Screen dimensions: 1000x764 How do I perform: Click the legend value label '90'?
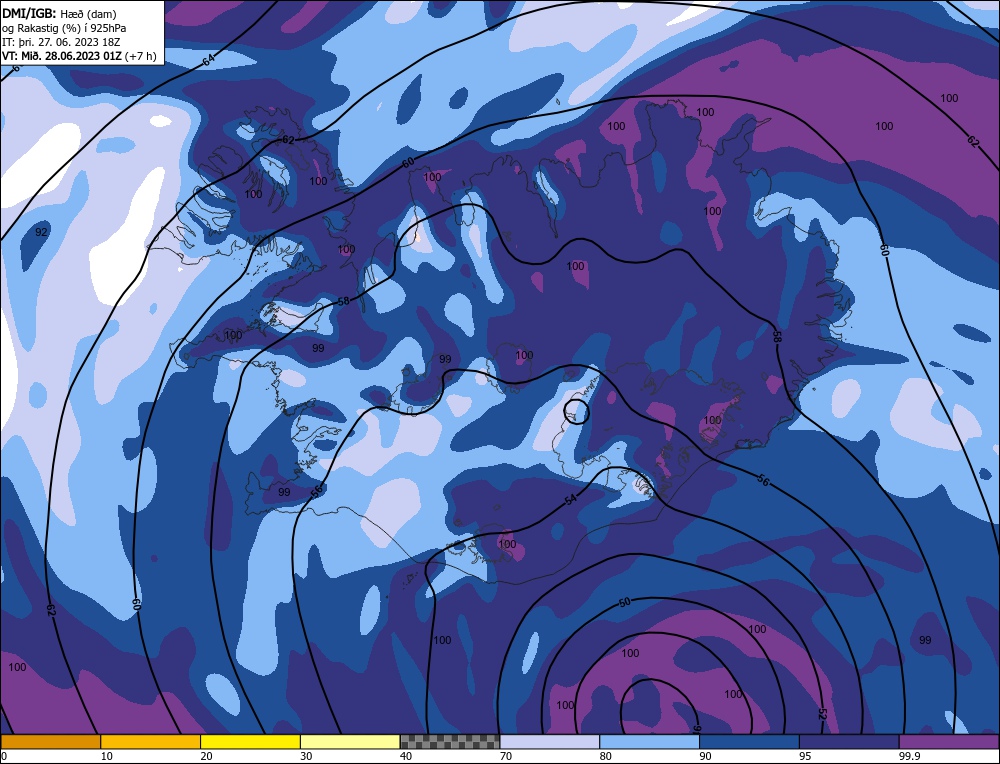pyautogui.click(x=705, y=756)
